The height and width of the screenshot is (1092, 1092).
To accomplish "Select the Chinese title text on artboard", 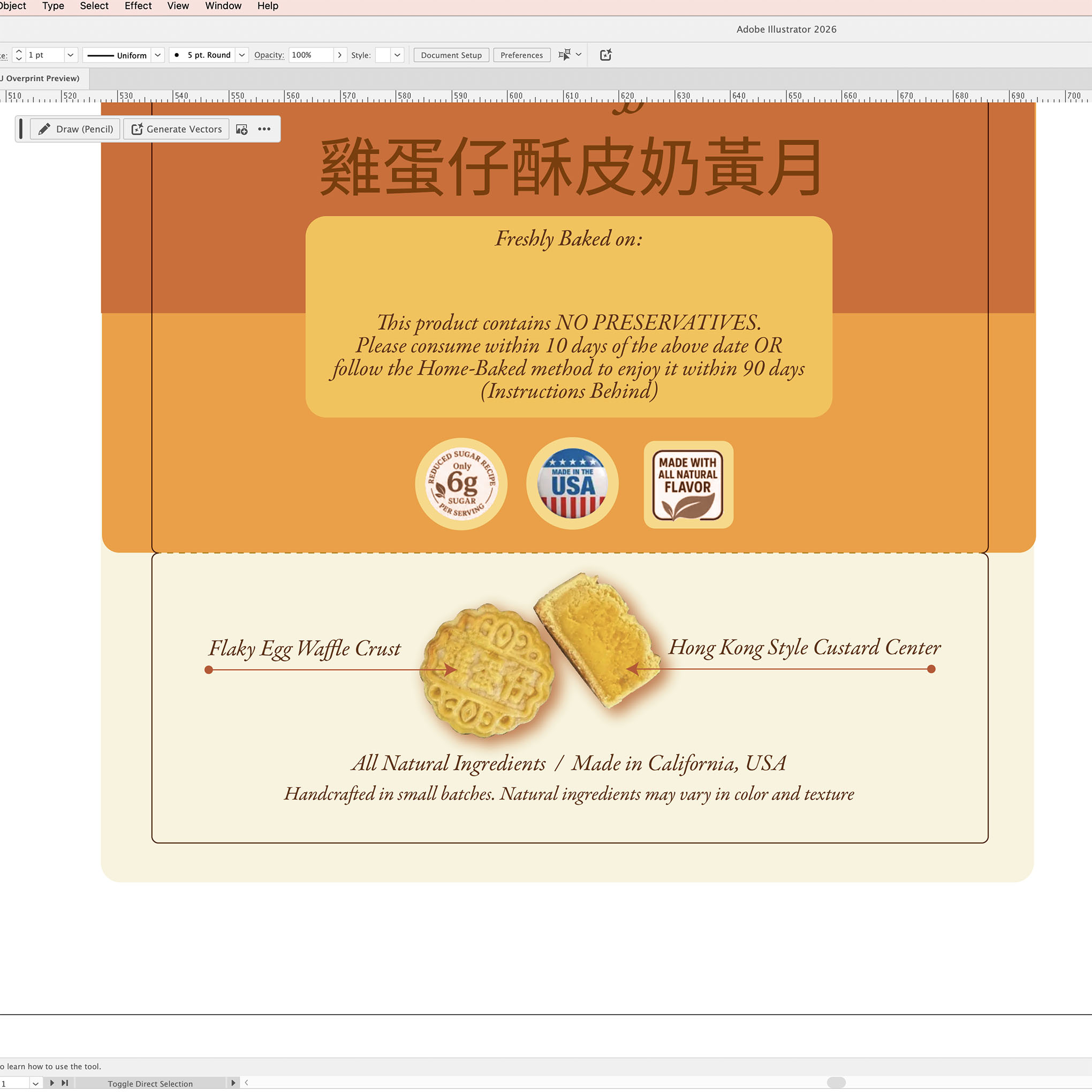I will tap(570, 166).
